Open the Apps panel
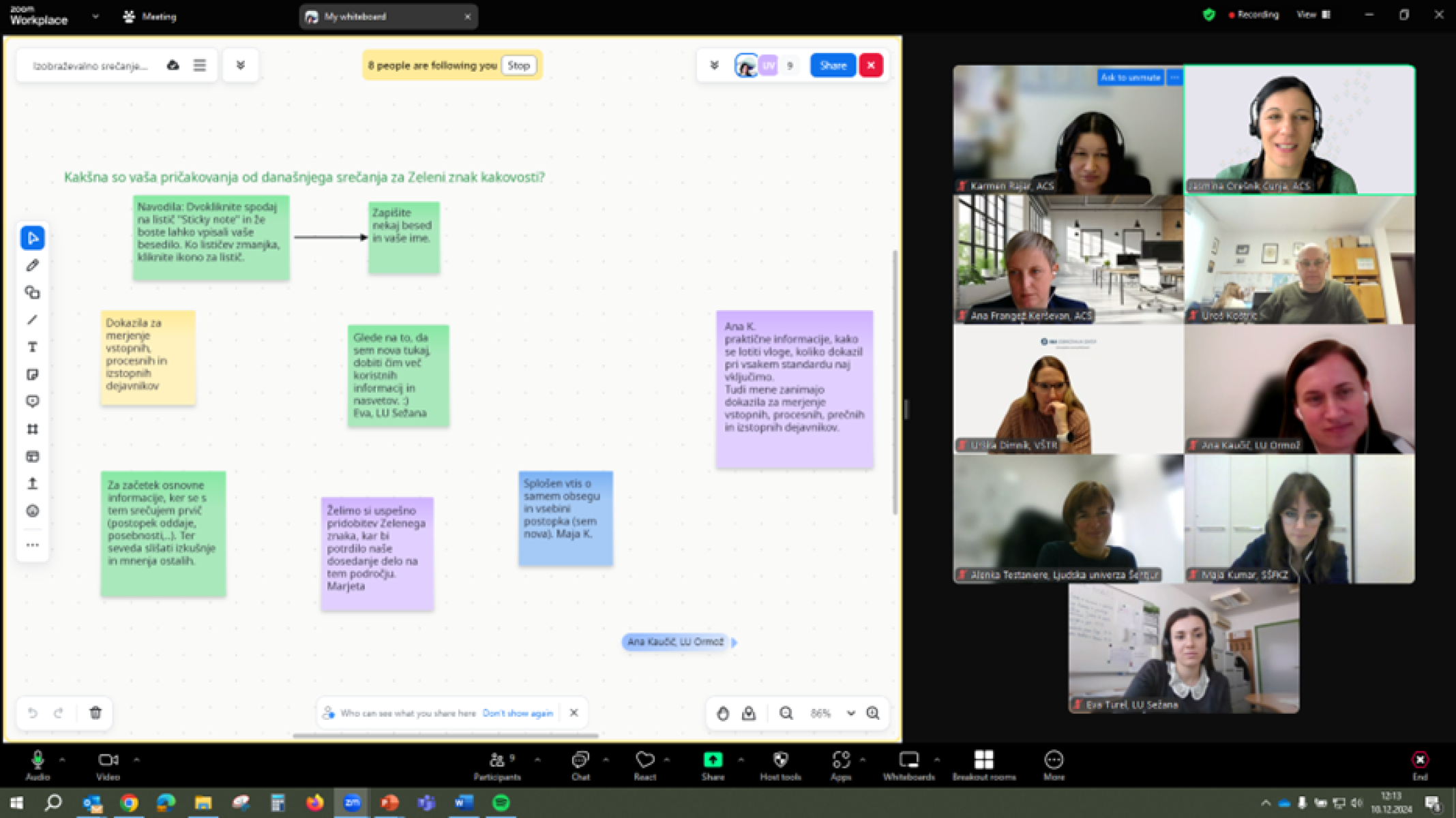The width and height of the screenshot is (1456, 818). coord(841,765)
